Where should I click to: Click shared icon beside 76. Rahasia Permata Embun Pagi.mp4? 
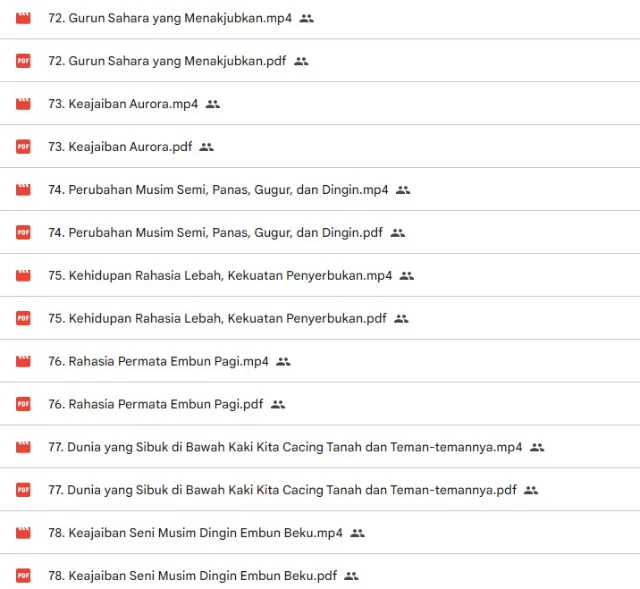[283, 362]
